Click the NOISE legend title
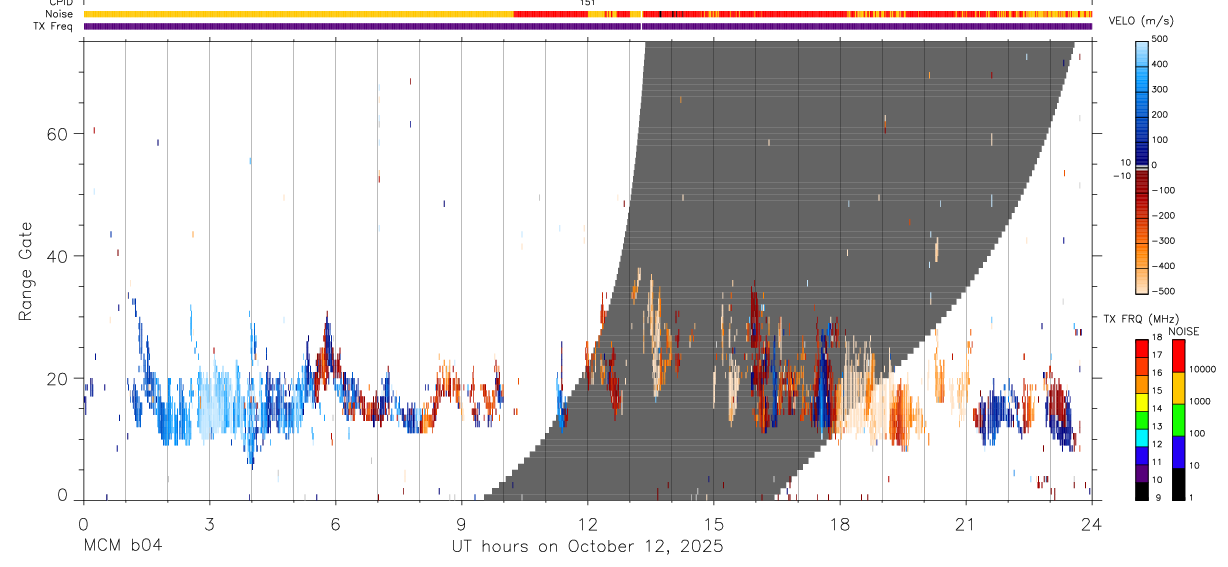Viewport: 1228px width, 567px height. (1184, 331)
